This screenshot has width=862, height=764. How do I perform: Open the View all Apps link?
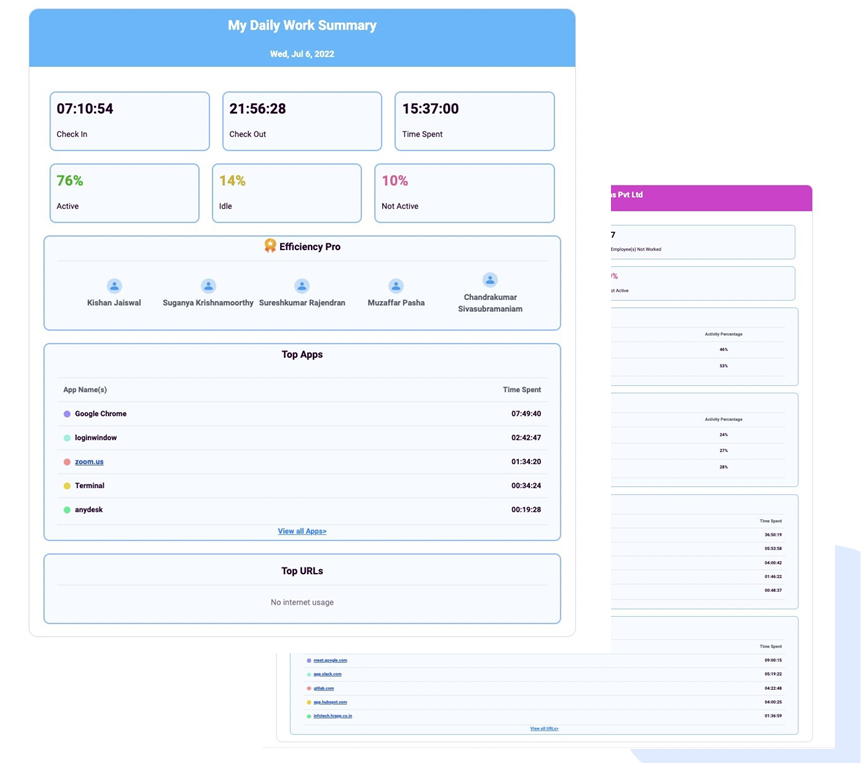pyautogui.click(x=302, y=531)
